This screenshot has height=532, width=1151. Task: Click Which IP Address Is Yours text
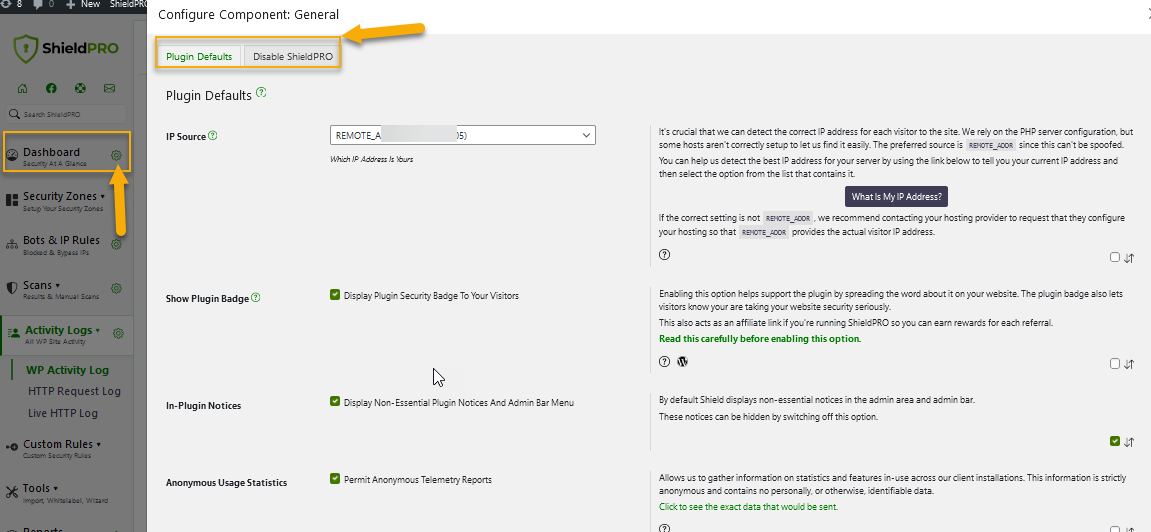click(x=371, y=159)
